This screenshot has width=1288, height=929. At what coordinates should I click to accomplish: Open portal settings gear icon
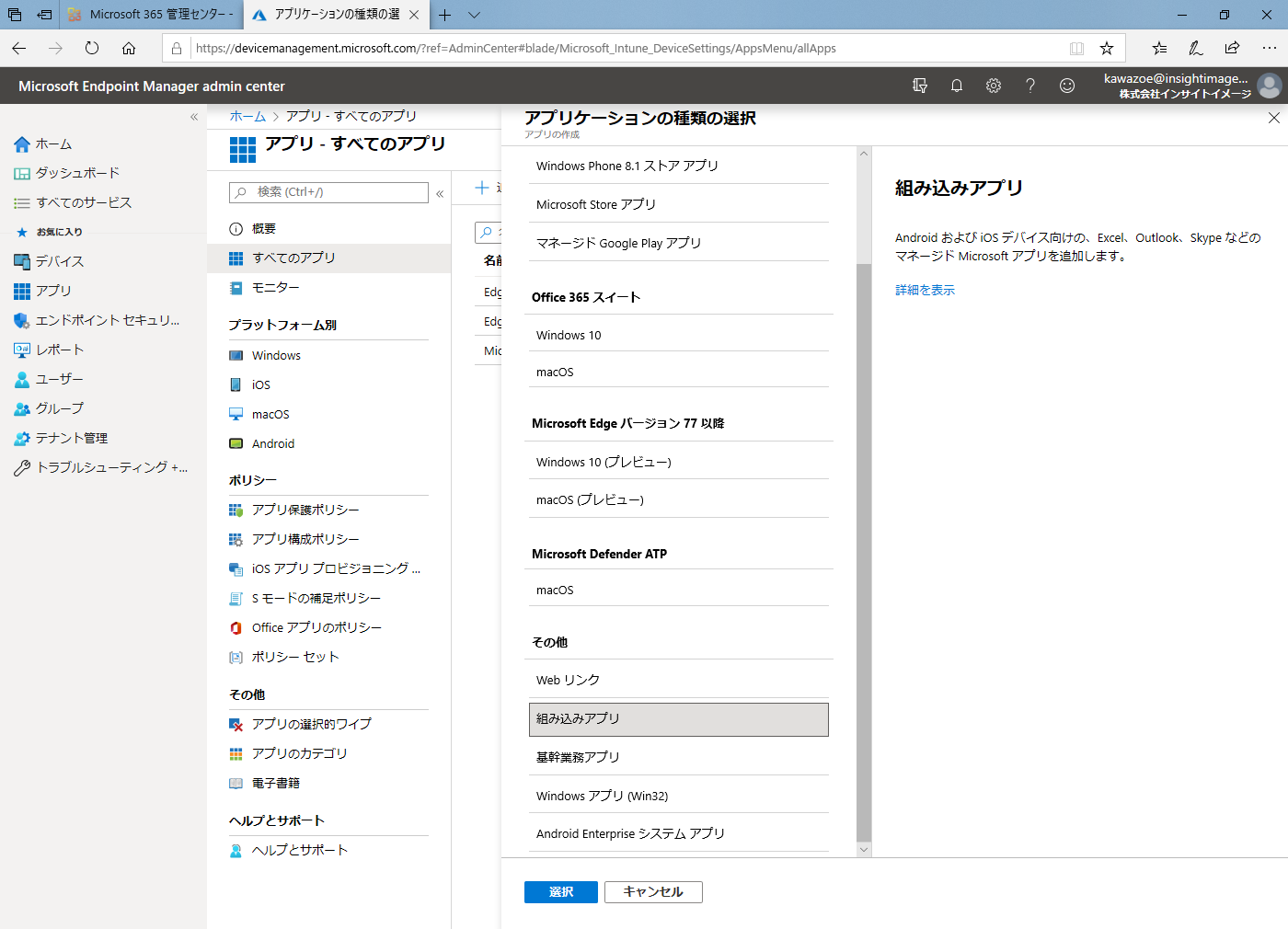tap(994, 86)
